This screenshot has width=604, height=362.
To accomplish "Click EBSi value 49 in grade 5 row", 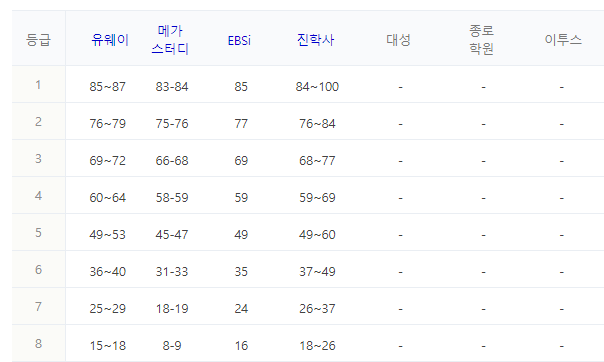I will pyautogui.click(x=241, y=235).
